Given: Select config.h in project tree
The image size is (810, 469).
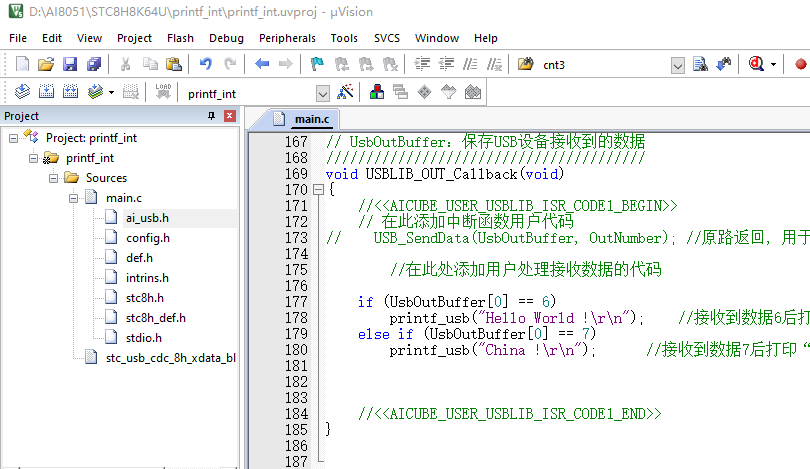Looking at the screenshot, I should click(148, 238).
